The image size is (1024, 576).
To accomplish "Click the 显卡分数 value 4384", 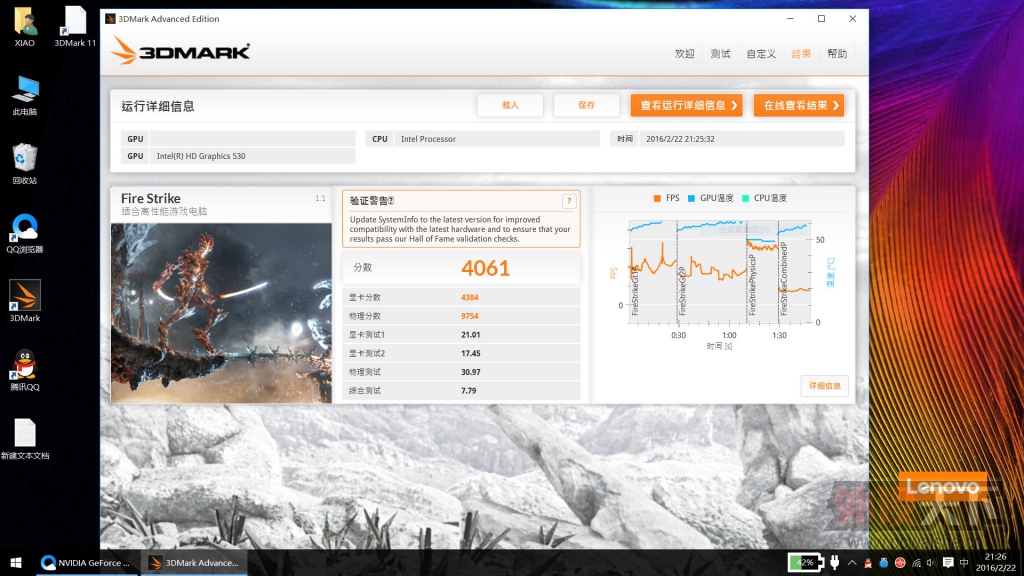I will click(470, 297).
